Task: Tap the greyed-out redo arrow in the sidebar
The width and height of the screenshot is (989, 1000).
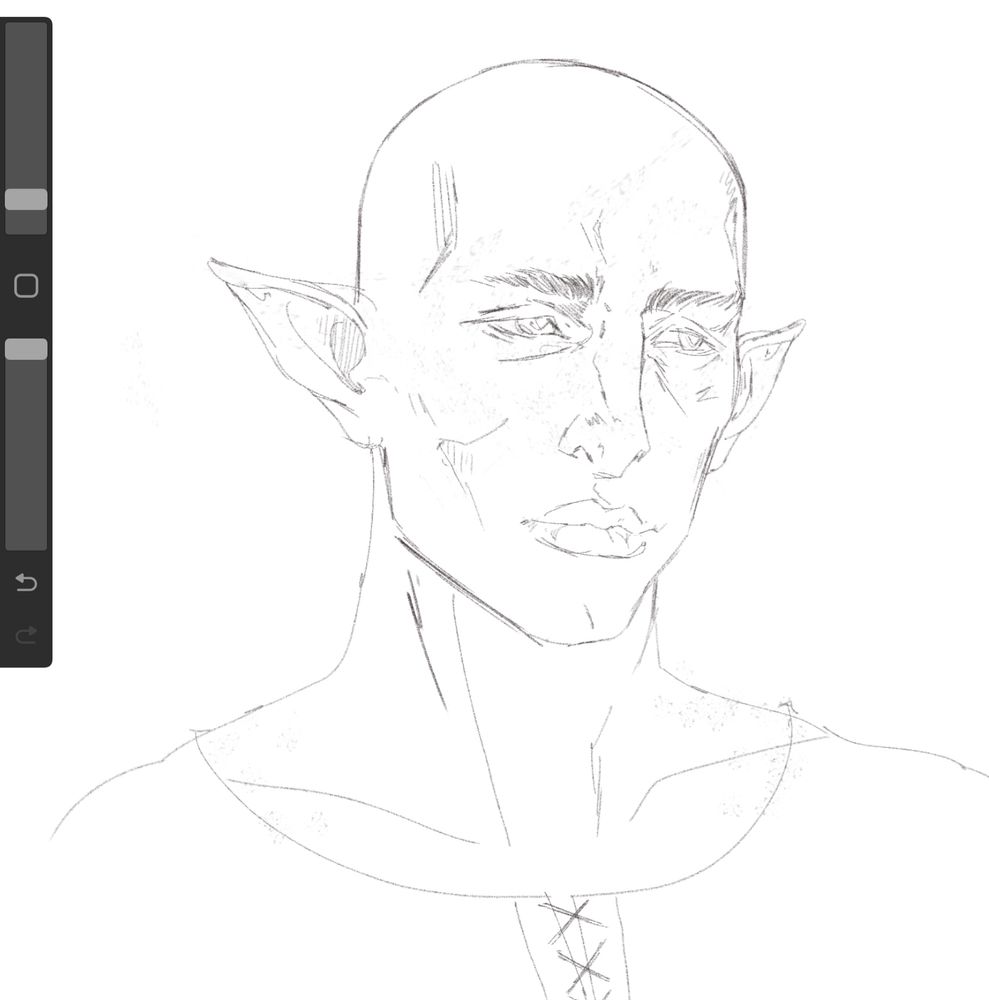Action: (26, 635)
